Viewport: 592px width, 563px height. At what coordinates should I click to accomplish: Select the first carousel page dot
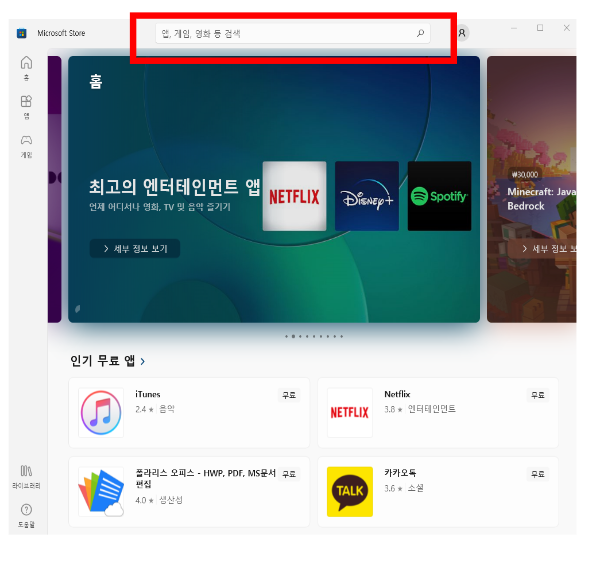pyautogui.click(x=287, y=336)
